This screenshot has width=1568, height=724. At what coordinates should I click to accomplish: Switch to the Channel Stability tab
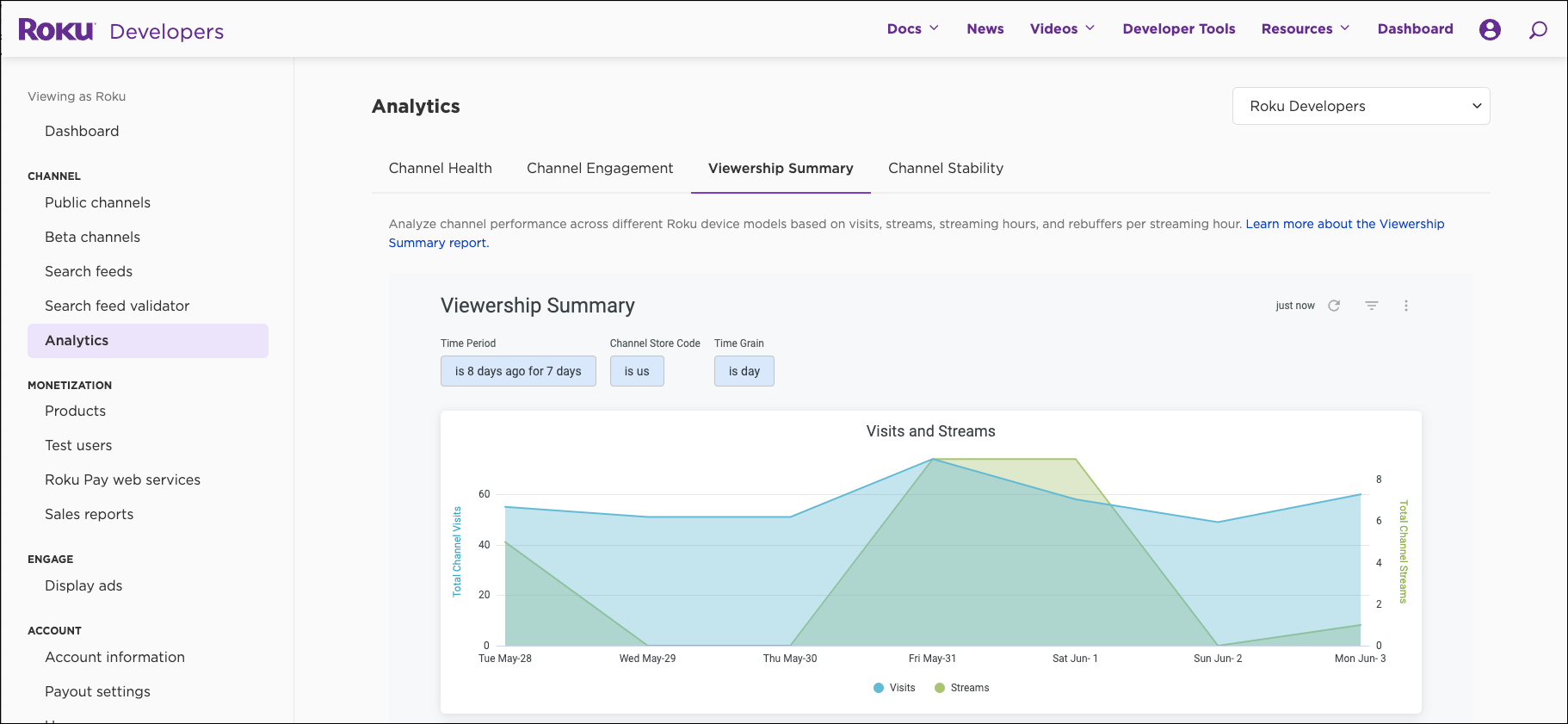(945, 168)
